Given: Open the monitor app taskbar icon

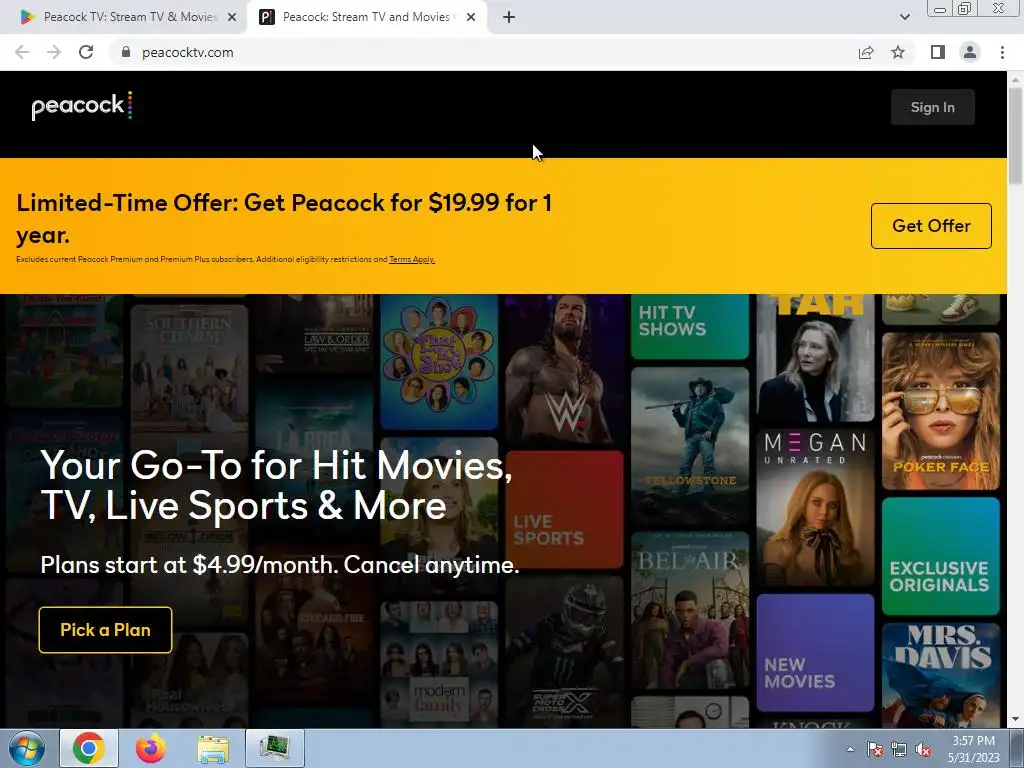Looking at the screenshot, I should point(275,749).
